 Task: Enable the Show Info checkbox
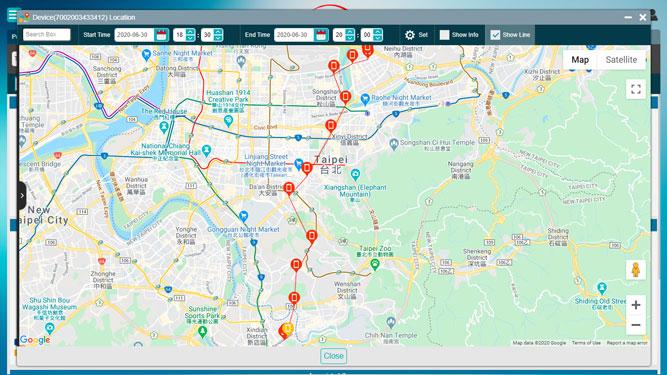[444, 35]
